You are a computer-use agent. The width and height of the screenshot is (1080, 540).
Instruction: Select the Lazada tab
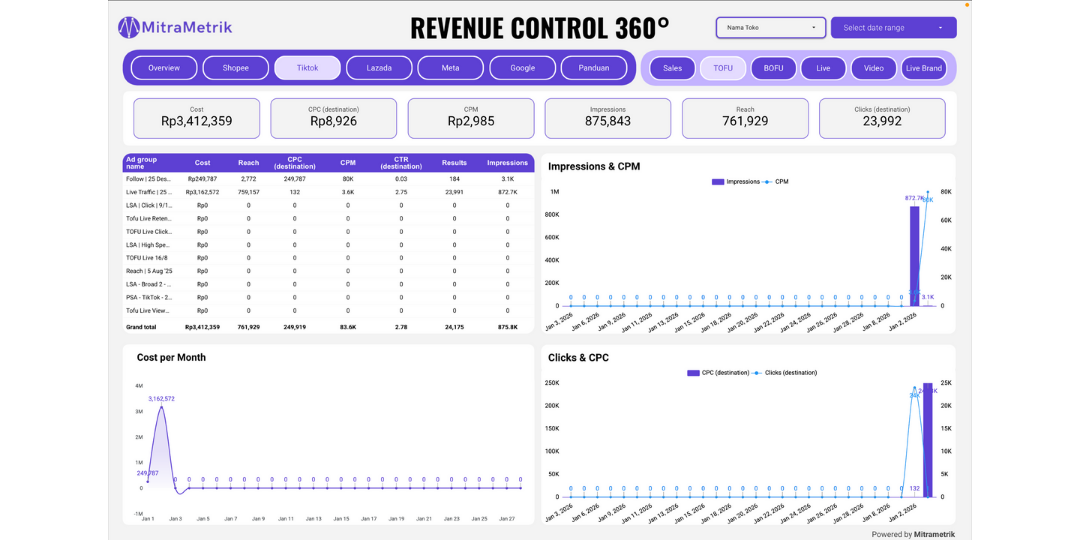click(x=379, y=68)
